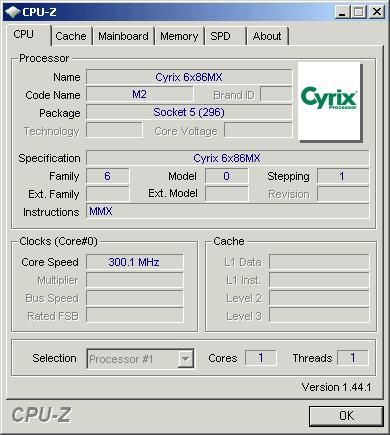Click the Package field Socket 5 (296)
The height and width of the screenshot is (435, 390).
189,112
